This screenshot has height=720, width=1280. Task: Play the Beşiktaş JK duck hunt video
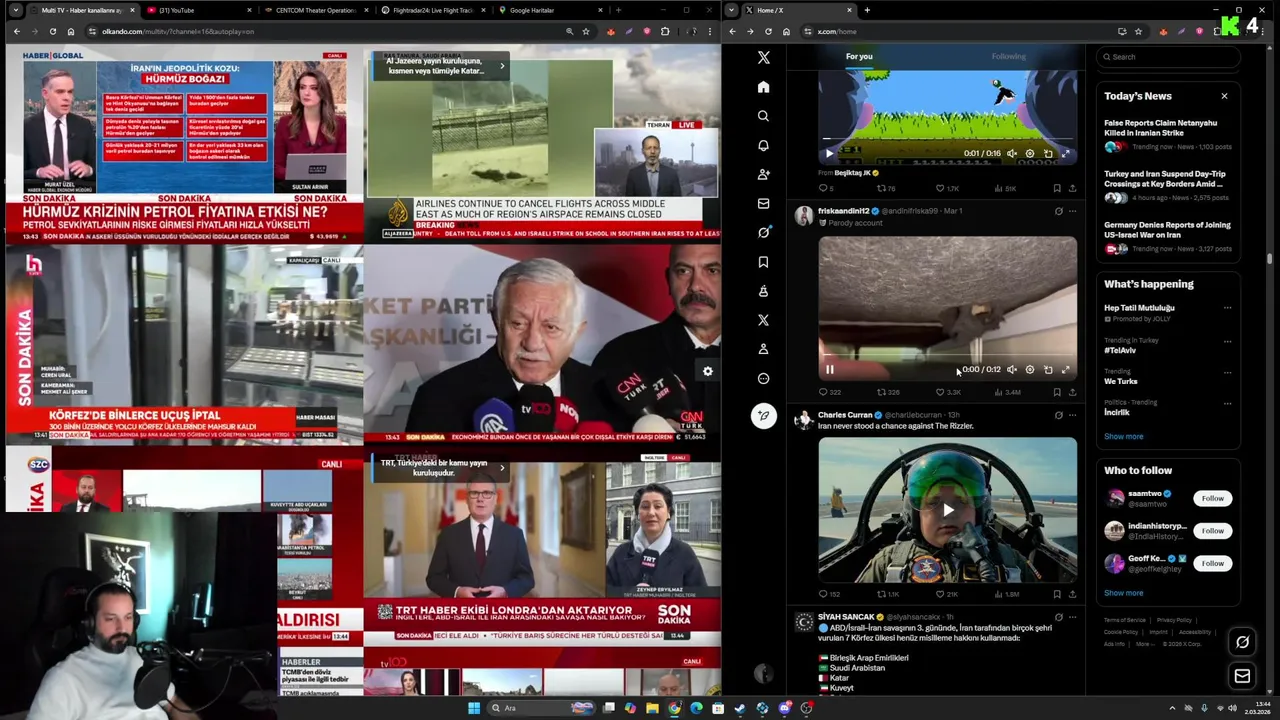[x=829, y=153]
